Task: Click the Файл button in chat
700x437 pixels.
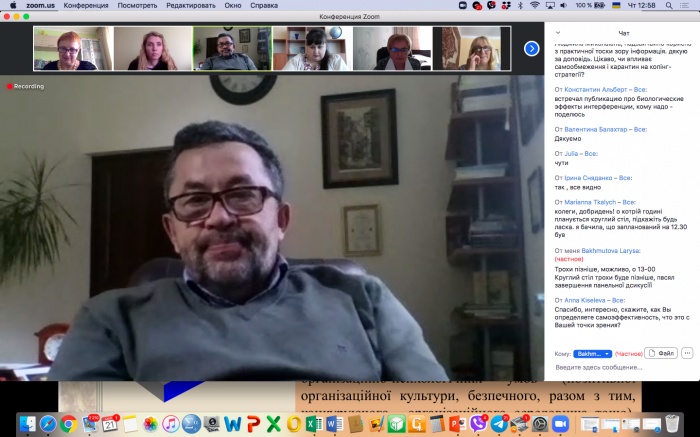Action: click(661, 353)
